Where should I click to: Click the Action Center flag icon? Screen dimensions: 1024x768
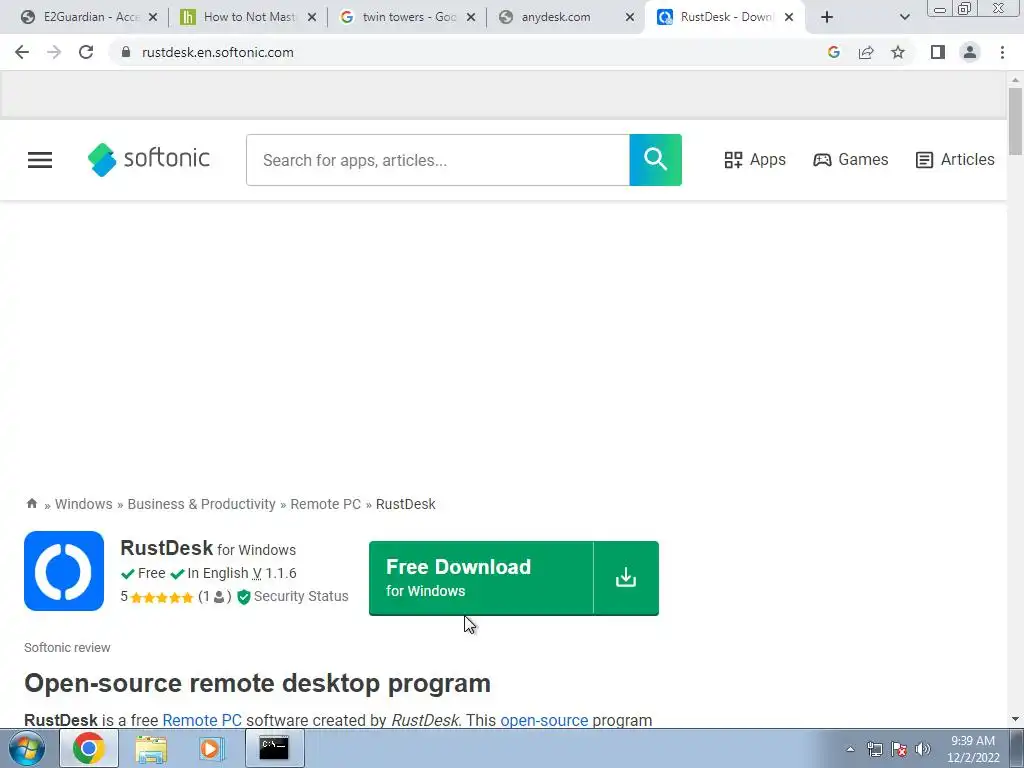coord(899,749)
